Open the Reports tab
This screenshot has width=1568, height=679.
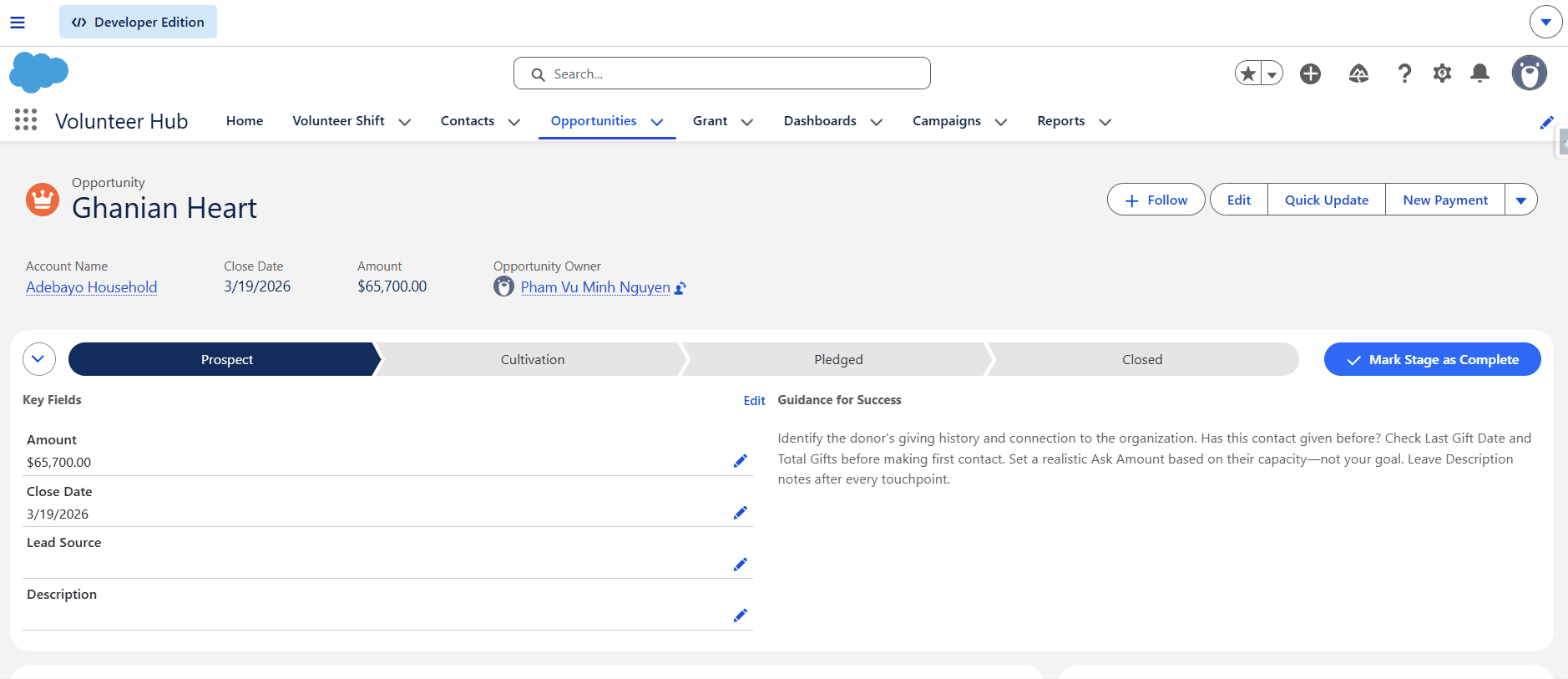click(1061, 121)
